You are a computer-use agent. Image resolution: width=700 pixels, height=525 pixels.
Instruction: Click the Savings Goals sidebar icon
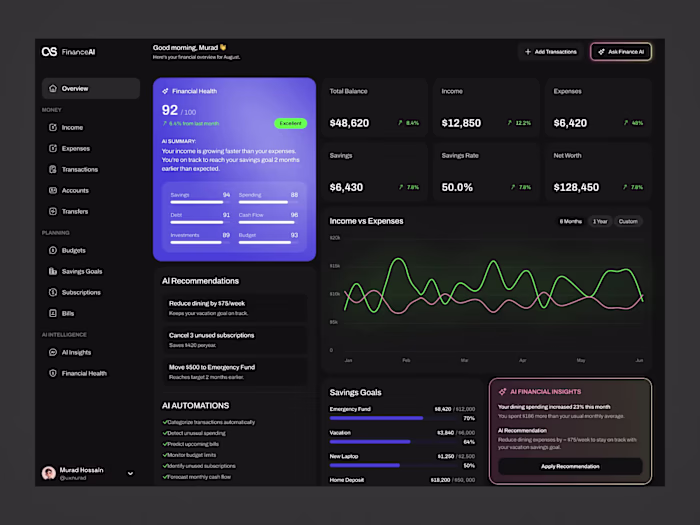coord(53,271)
